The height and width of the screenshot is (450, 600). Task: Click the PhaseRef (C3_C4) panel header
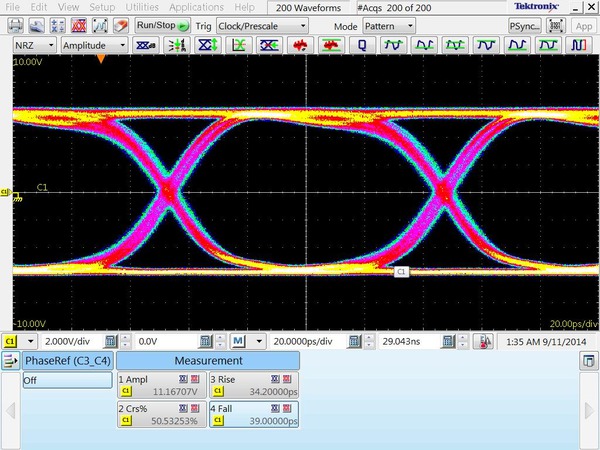(68, 360)
